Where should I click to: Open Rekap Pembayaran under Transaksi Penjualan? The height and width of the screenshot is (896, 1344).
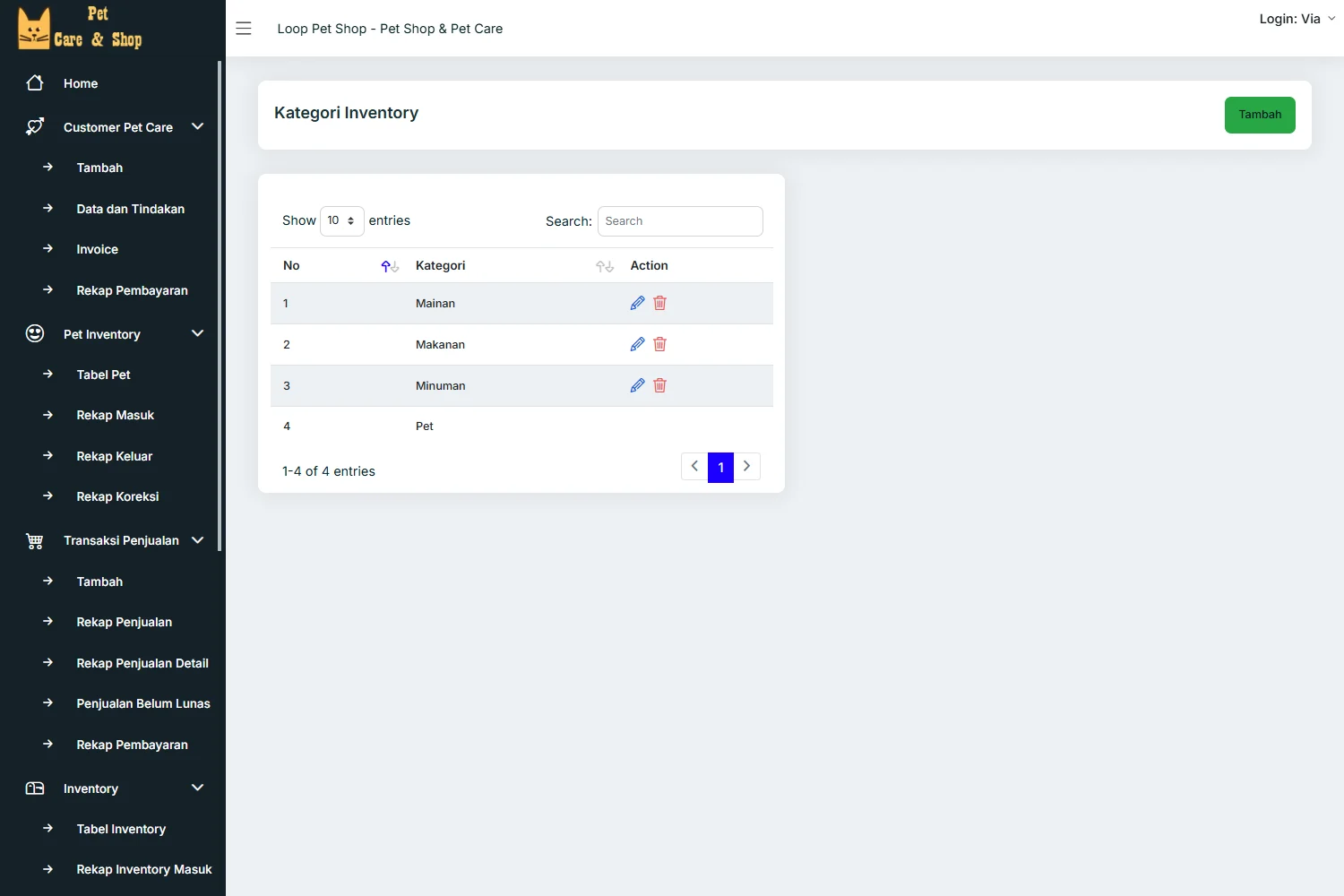[133, 745]
